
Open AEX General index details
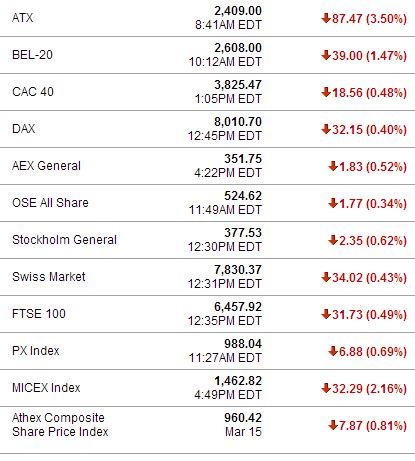pos(46,166)
